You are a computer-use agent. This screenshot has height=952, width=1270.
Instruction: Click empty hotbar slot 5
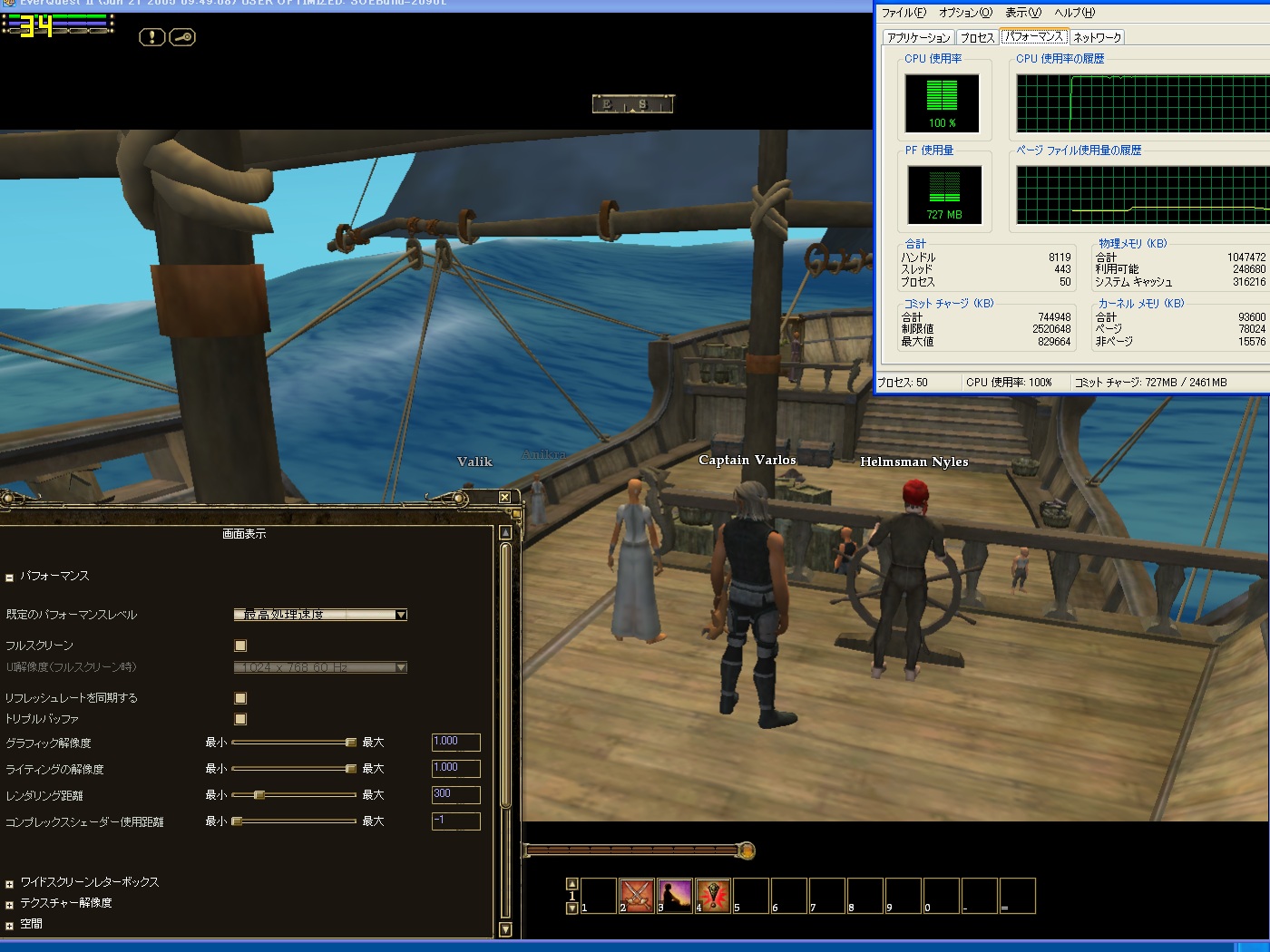751,896
